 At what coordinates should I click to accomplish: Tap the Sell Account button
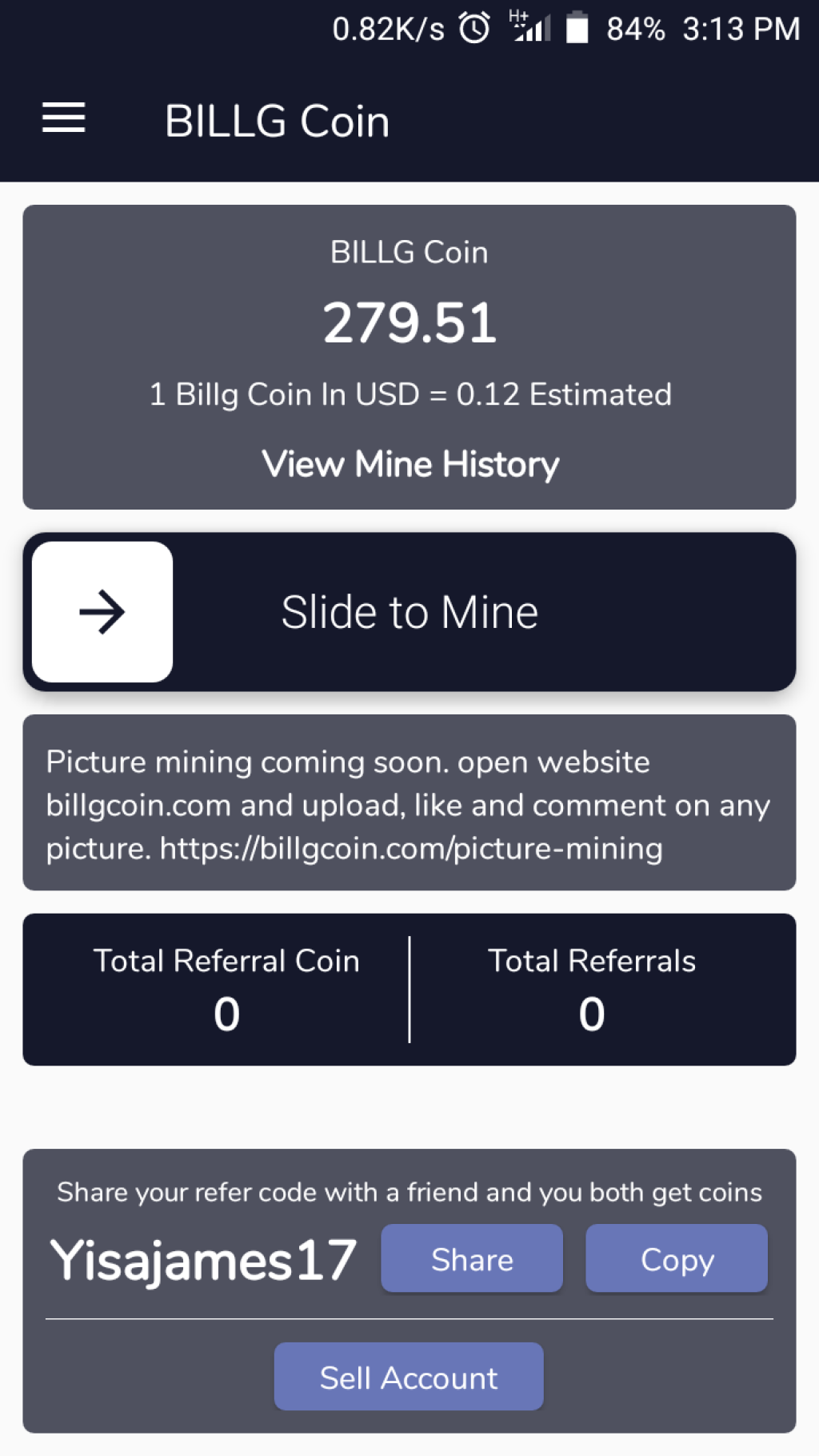pos(409,1378)
